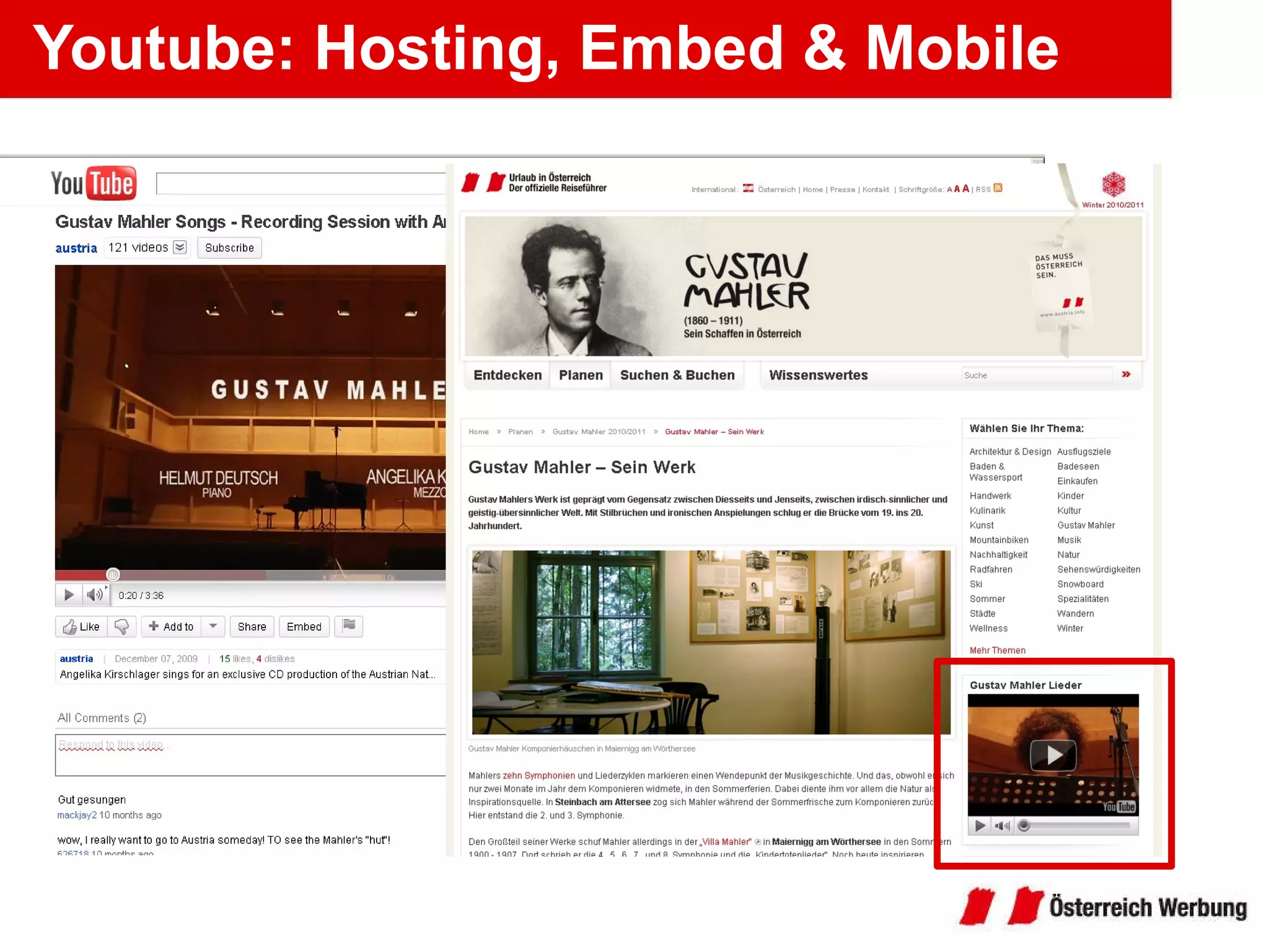Expand the 121 videos dropdown

tap(180, 248)
